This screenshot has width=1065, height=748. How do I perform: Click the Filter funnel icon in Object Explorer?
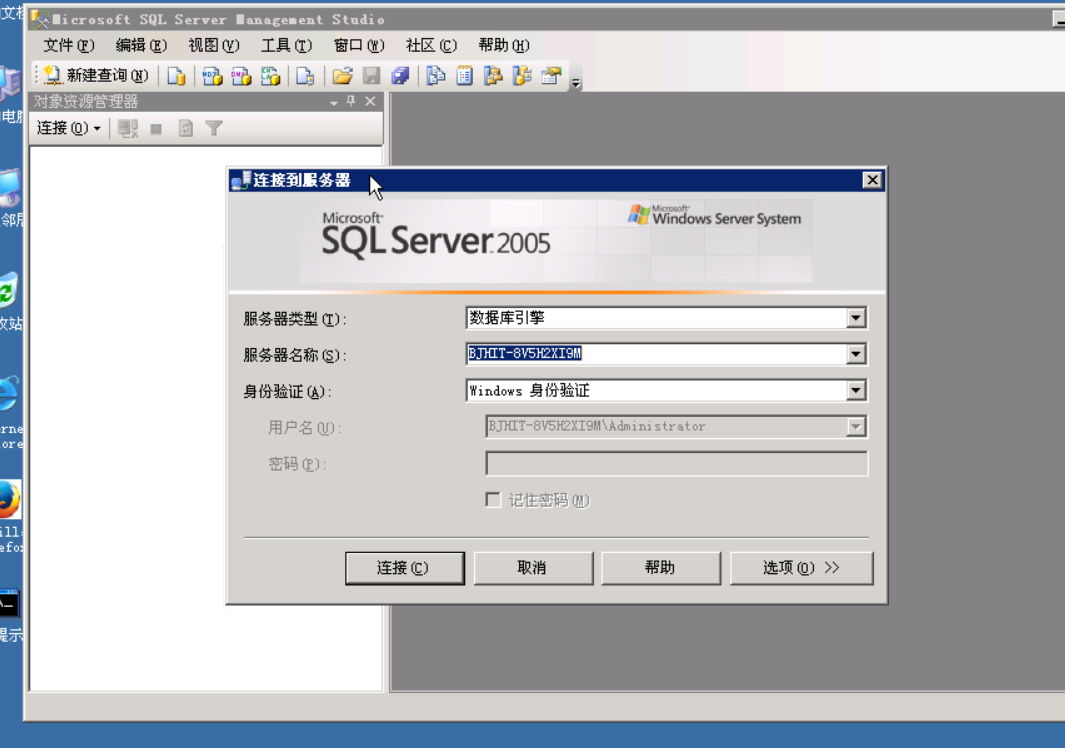(x=214, y=128)
